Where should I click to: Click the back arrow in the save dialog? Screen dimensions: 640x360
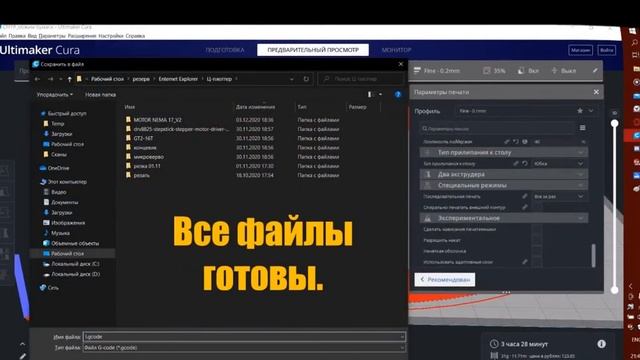[38, 79]
